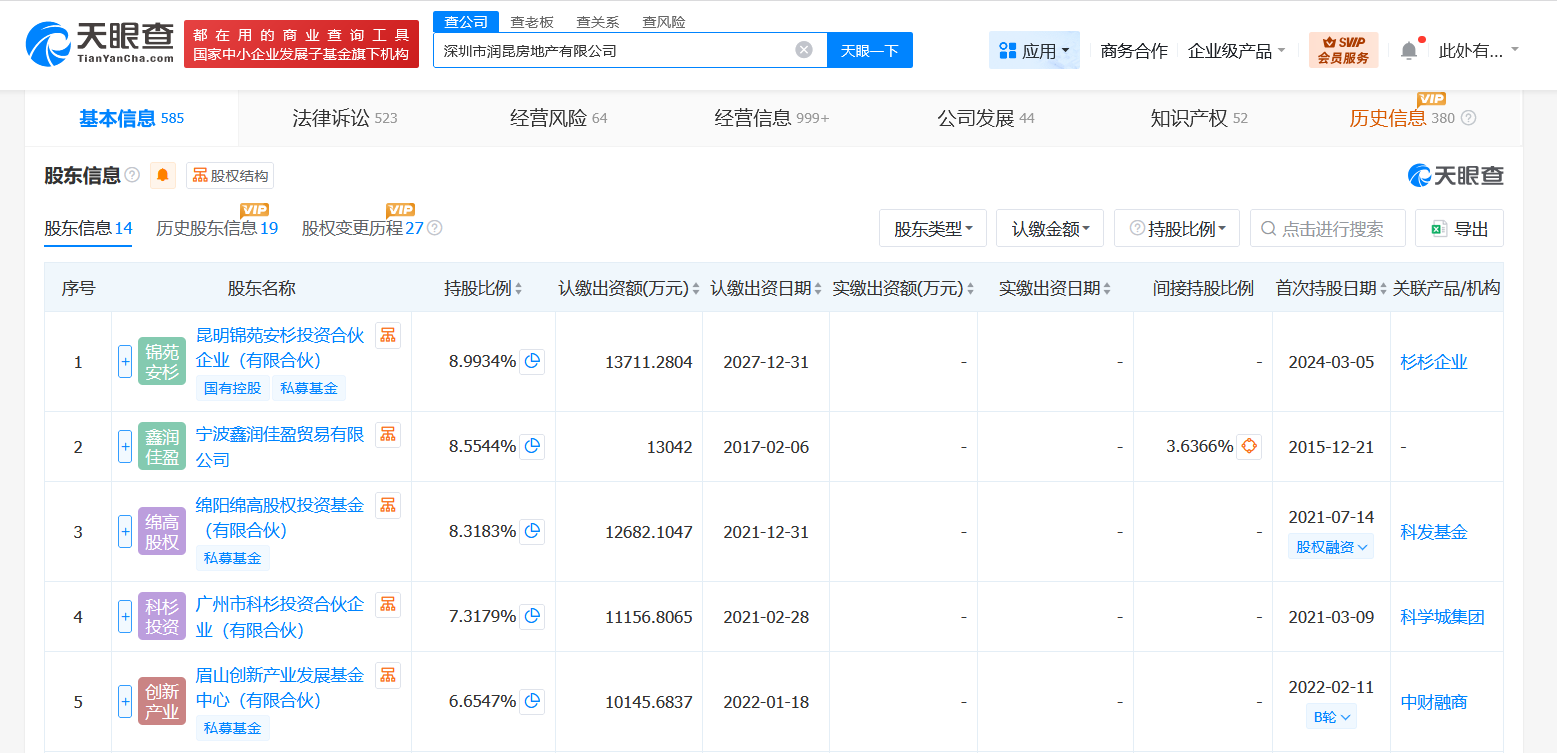
Task: Click the 天眼一下 search button
Action: 870,49
